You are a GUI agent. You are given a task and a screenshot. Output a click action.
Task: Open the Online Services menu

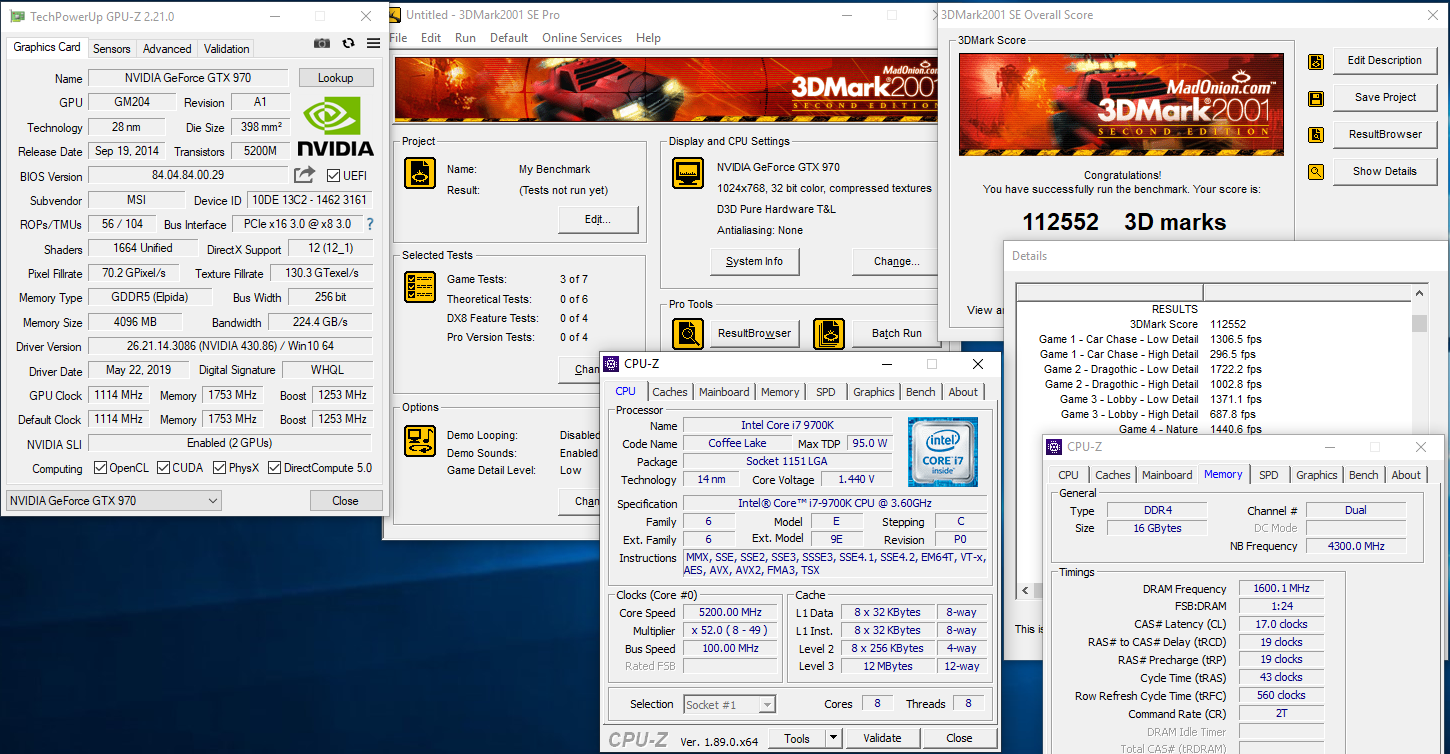tap(582, 38)
